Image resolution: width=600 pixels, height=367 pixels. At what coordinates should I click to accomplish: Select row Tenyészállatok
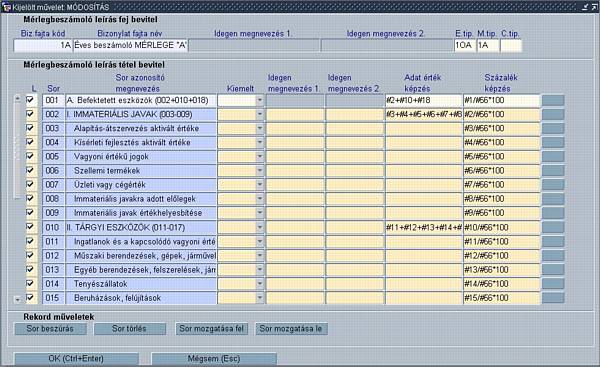141,284
